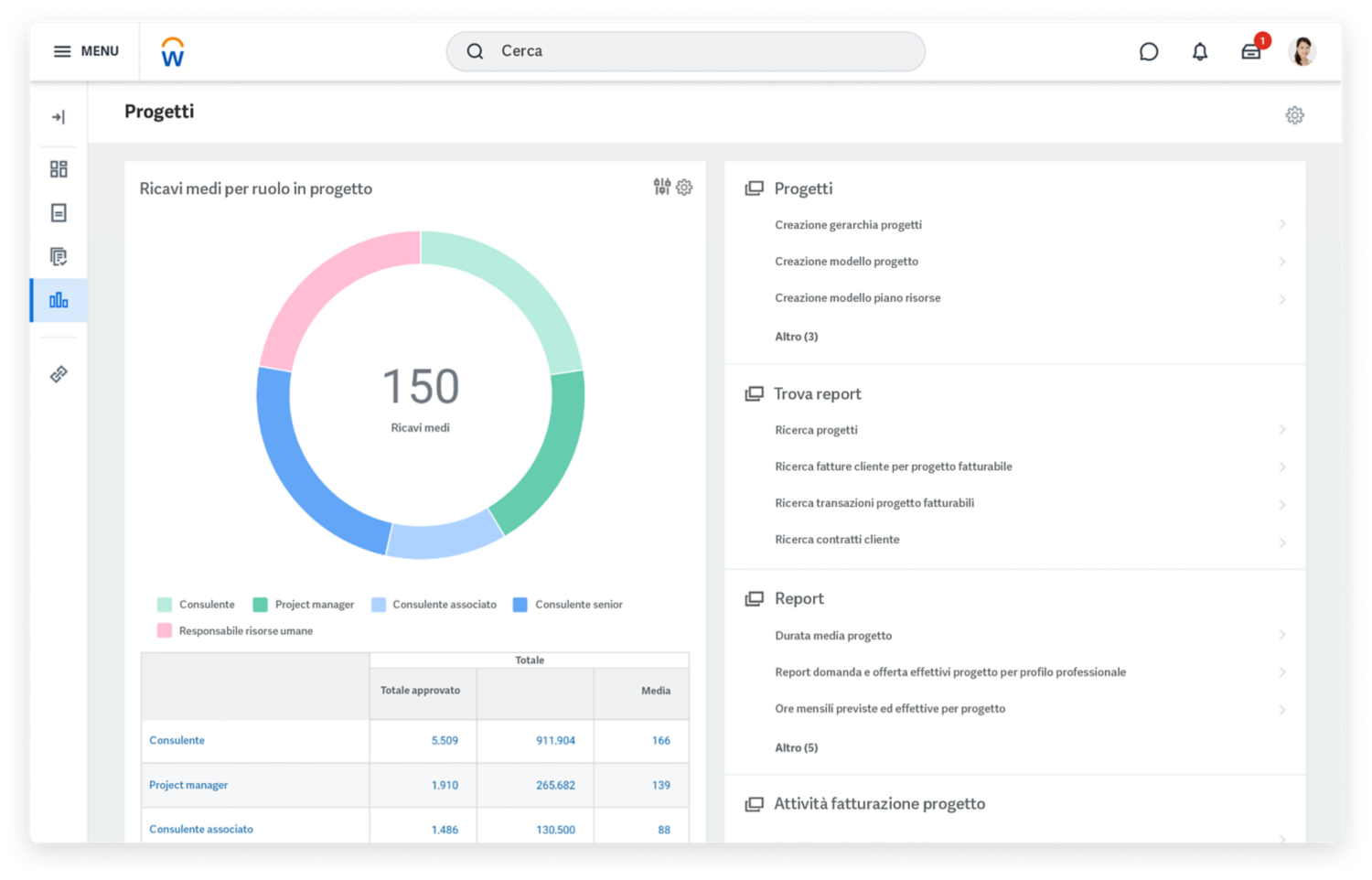Click the search magnifier icon
This screenshot has height=880, width=1372.
tap(475, 51)
